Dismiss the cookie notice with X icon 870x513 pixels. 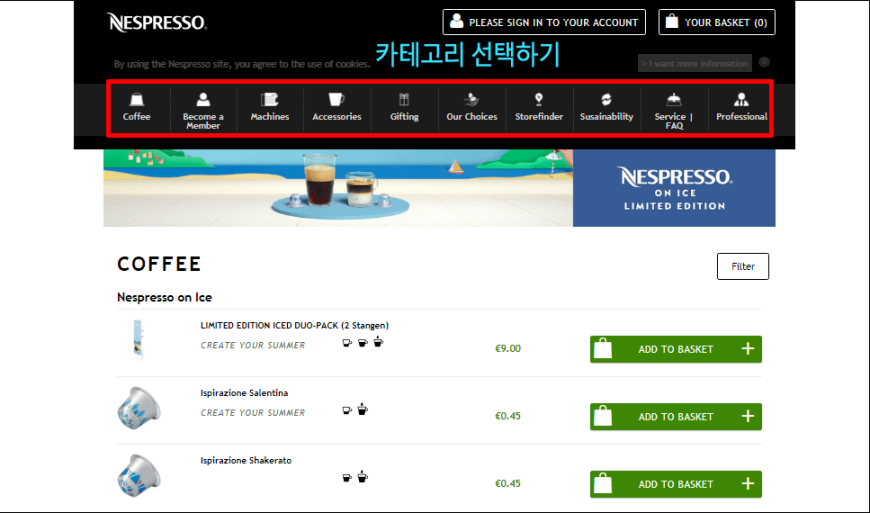pyautogui.click(x=764, y=62)
